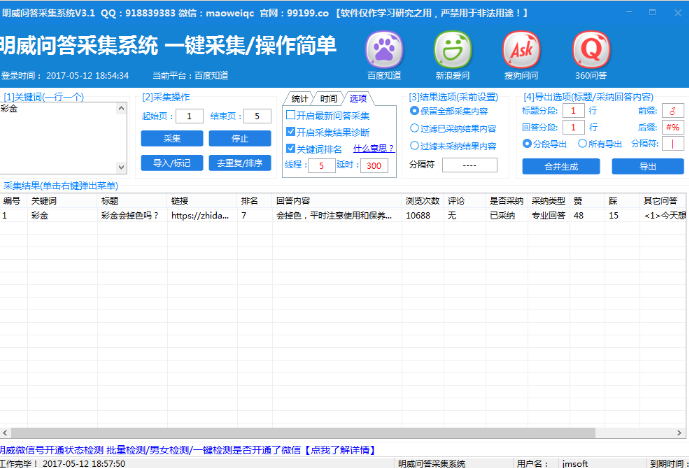The width and height of the screenshot is (689, 468).
Task: Edit the 后缀 suffix field
Action: pyautogui.click(x=673, y=127)
